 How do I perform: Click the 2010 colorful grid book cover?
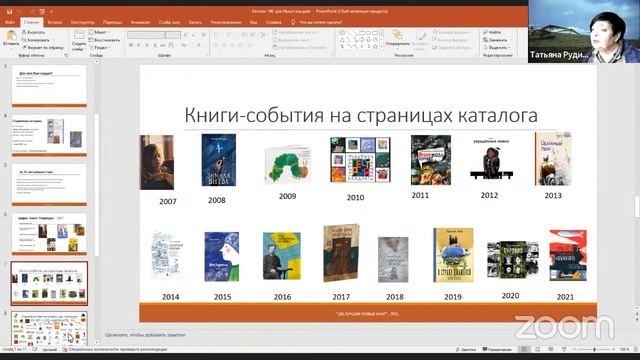pyautogui.click(x=360, y=160)
